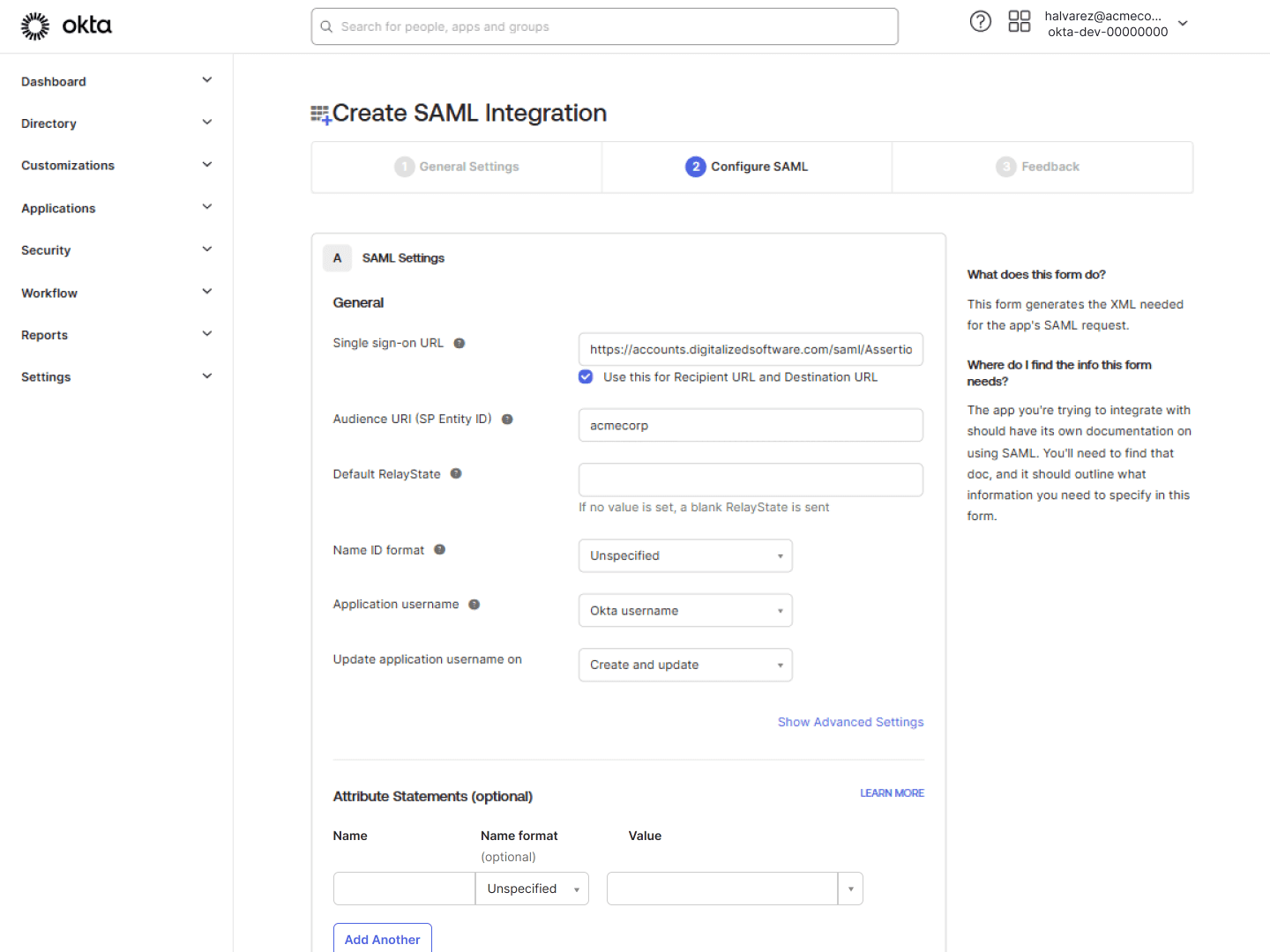The width and height of the screenshot is (1270, 952).
Task: Click the Default RelayState help icon
Action: tap(456, 473)
